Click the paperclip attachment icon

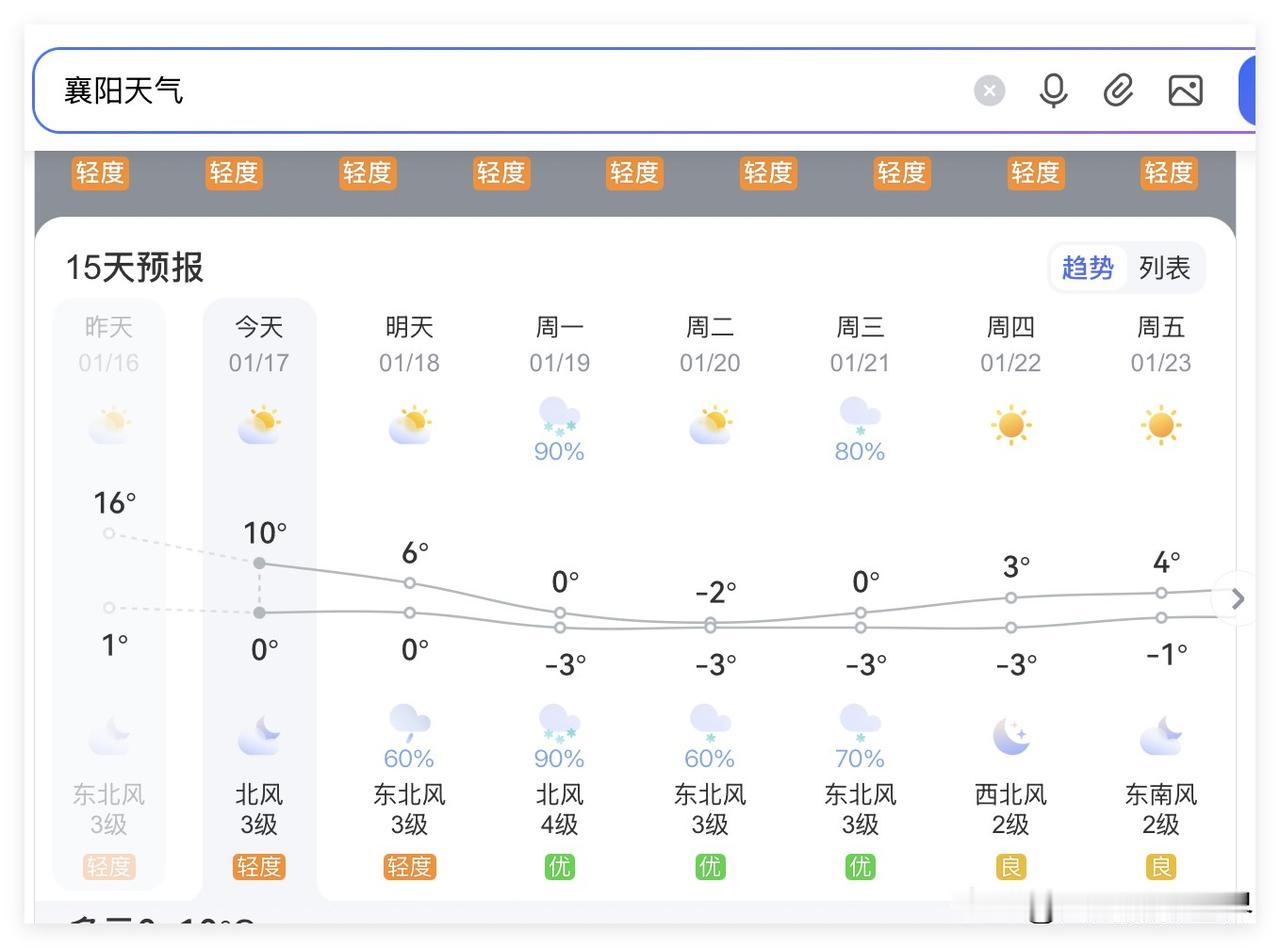click(1118, 91)
